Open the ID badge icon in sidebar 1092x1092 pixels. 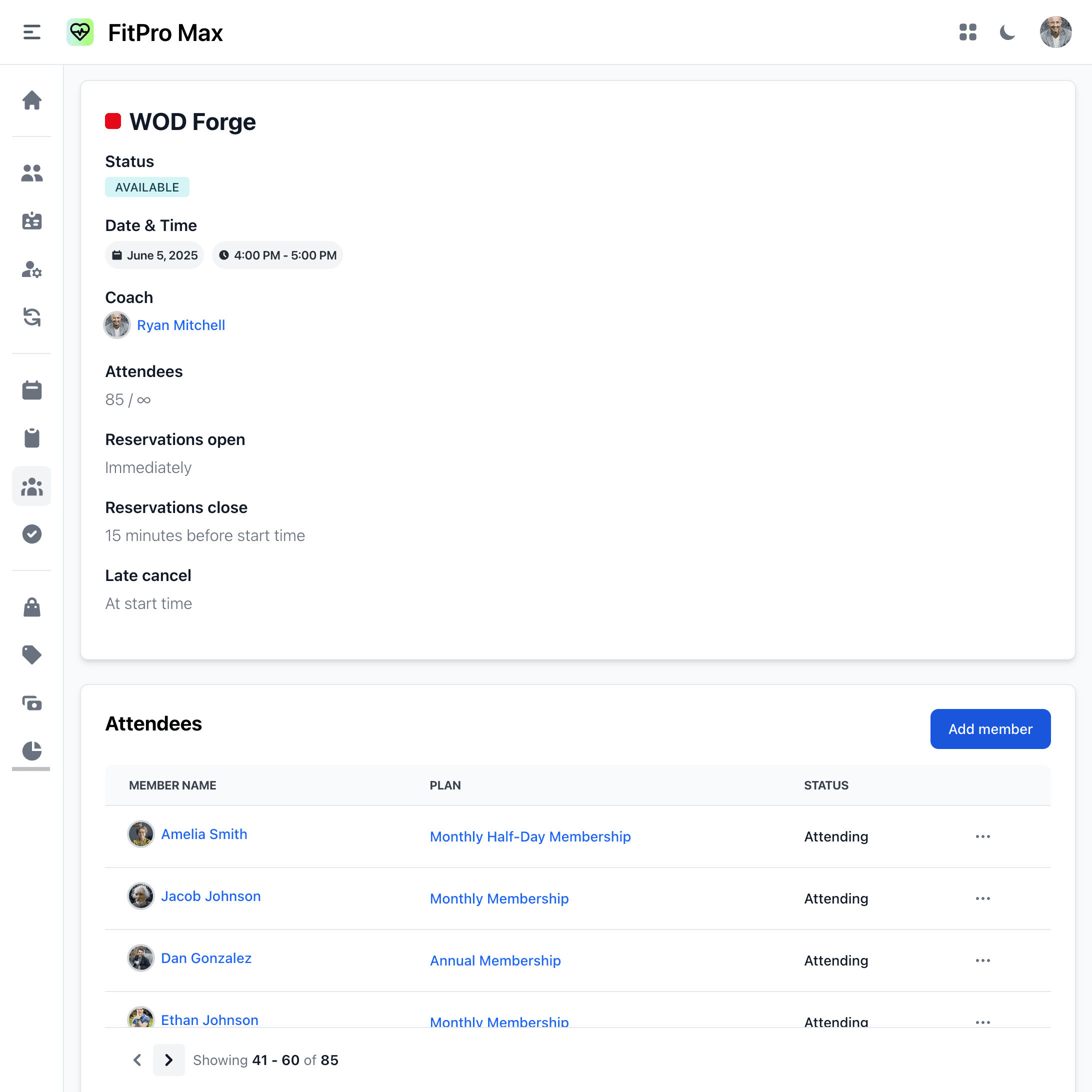[31, 221]
